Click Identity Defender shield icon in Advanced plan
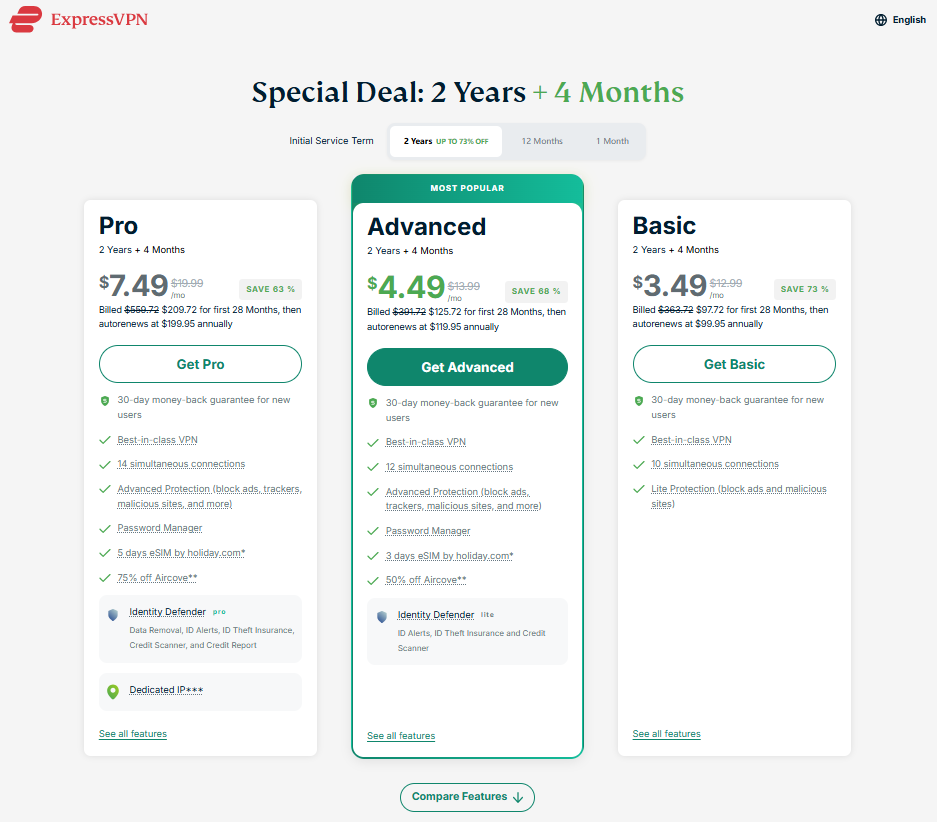The height and width of the screenshot is (822, 937). (381, 617)
